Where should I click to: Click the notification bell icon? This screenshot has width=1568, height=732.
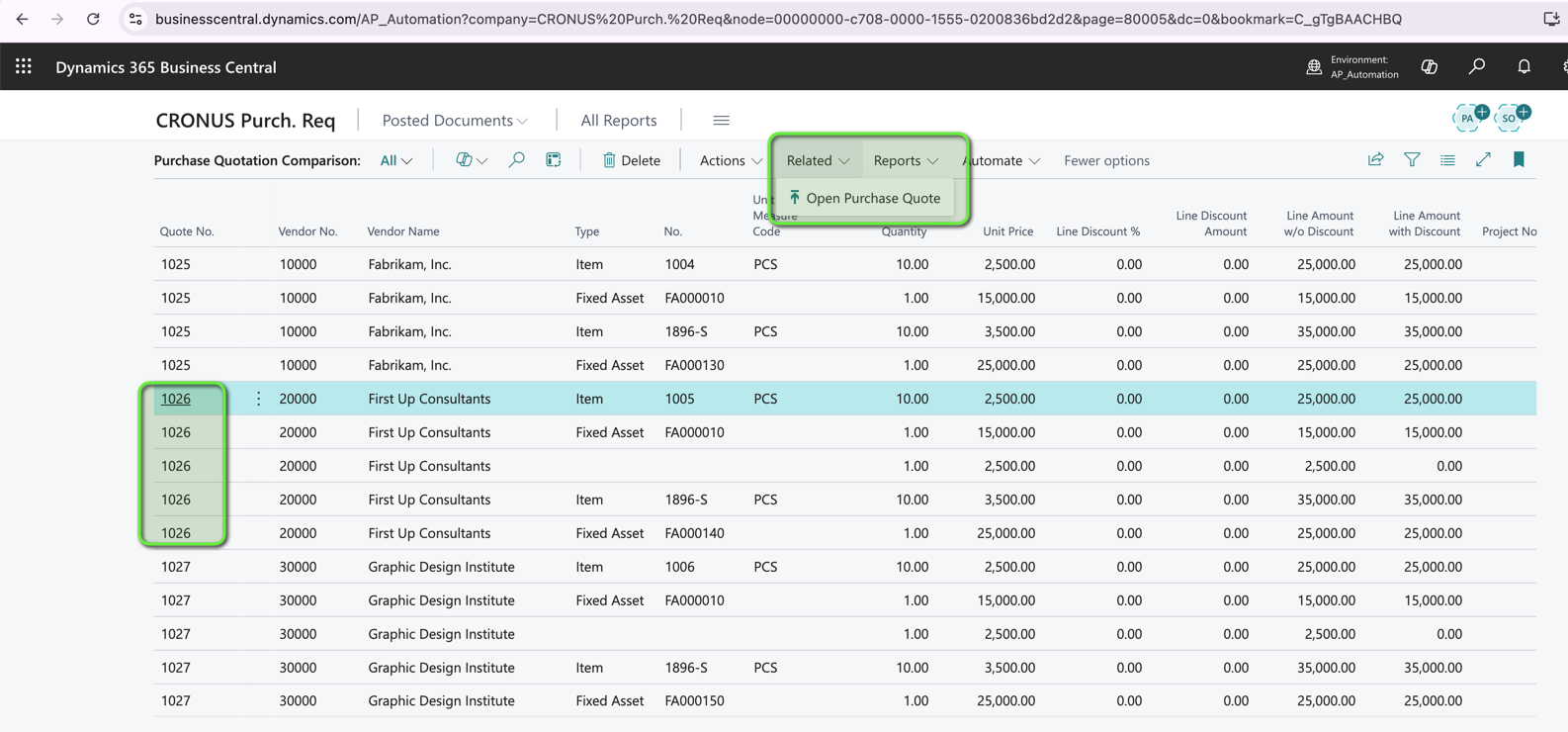click(x=1524, y=66)
